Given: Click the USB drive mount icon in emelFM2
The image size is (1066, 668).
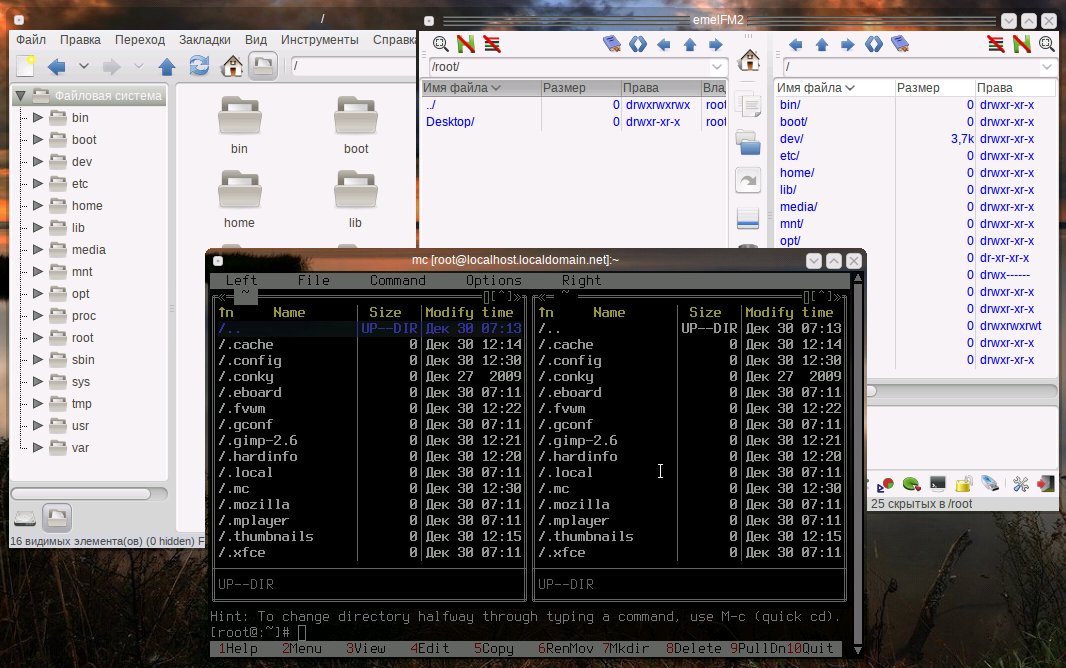Looking at the screenshot, I should 991,484.
